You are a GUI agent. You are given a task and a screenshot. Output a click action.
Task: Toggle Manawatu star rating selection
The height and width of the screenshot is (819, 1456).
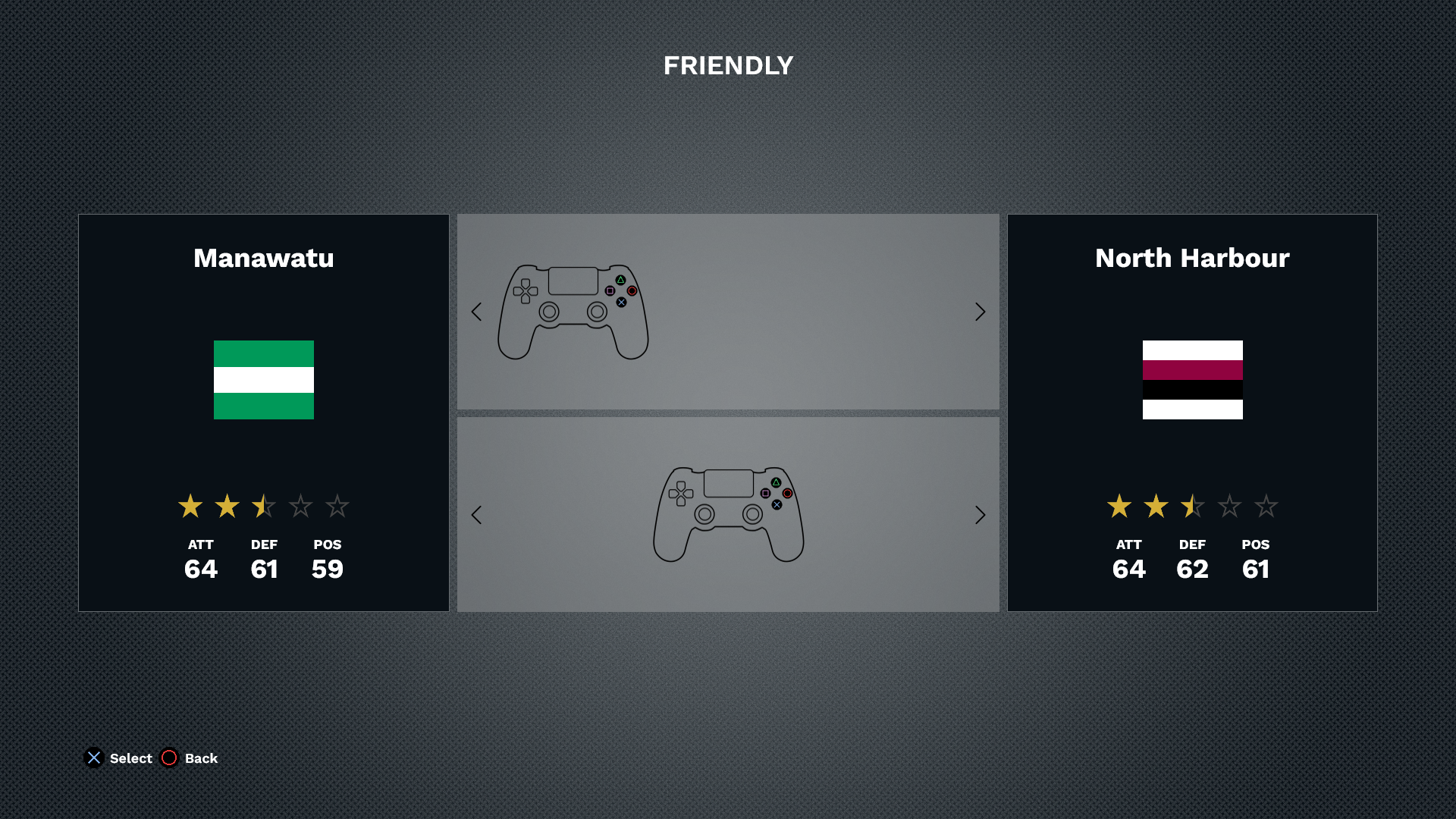pos(263,506)
